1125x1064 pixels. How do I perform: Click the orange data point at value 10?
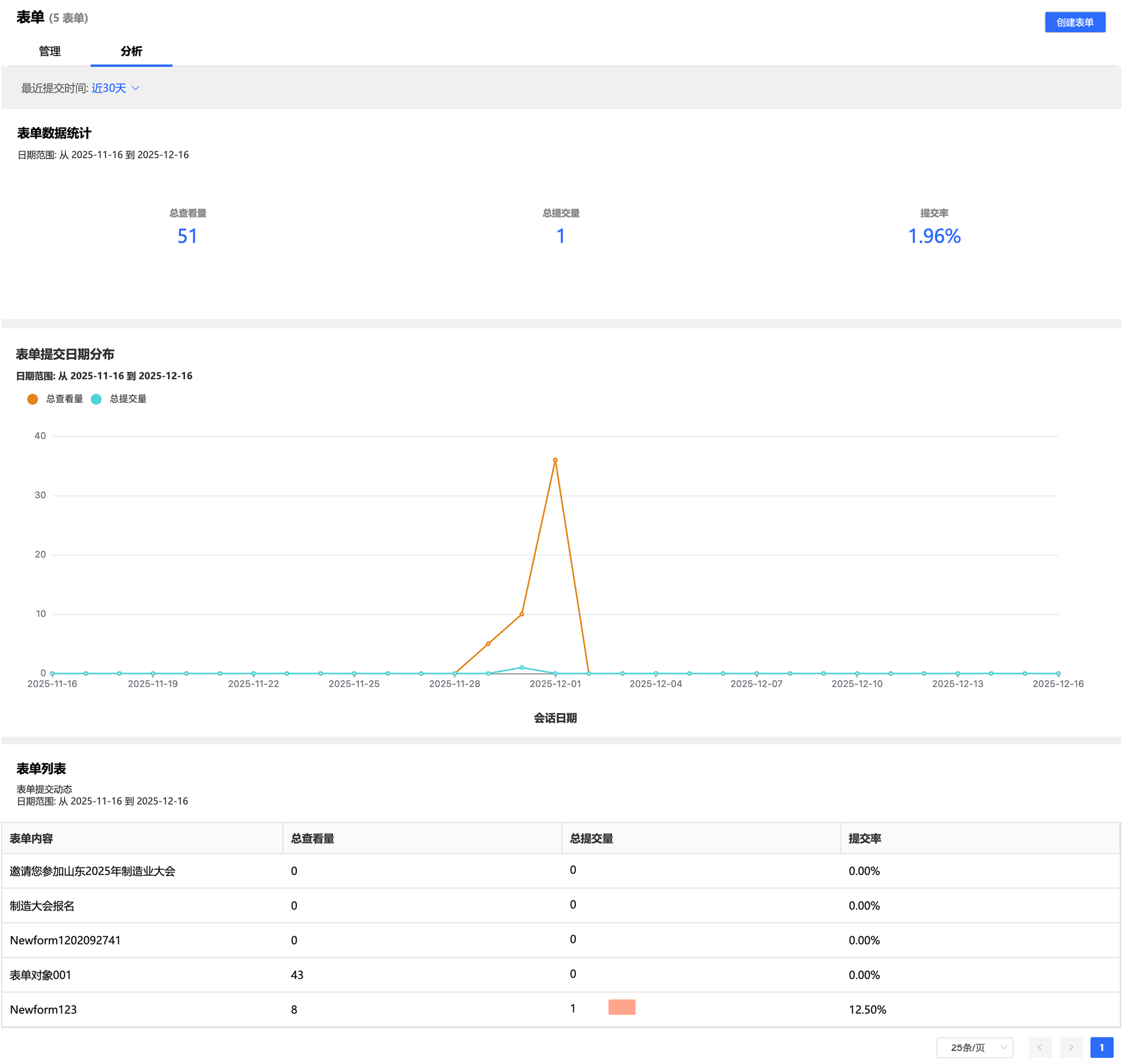click(x=521, y=614)
